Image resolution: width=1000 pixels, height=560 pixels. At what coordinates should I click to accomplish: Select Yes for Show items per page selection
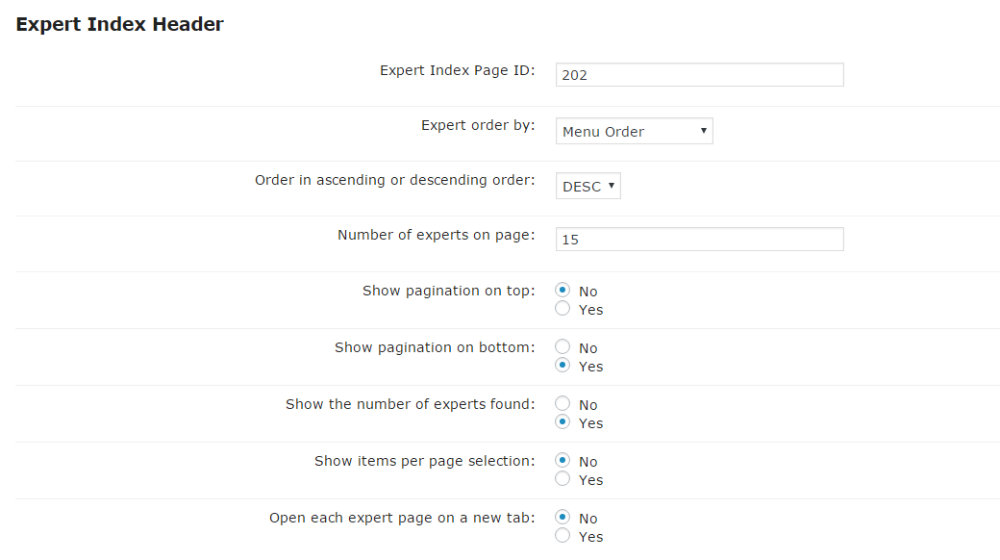pyautogui.click(x=562, y=479)
